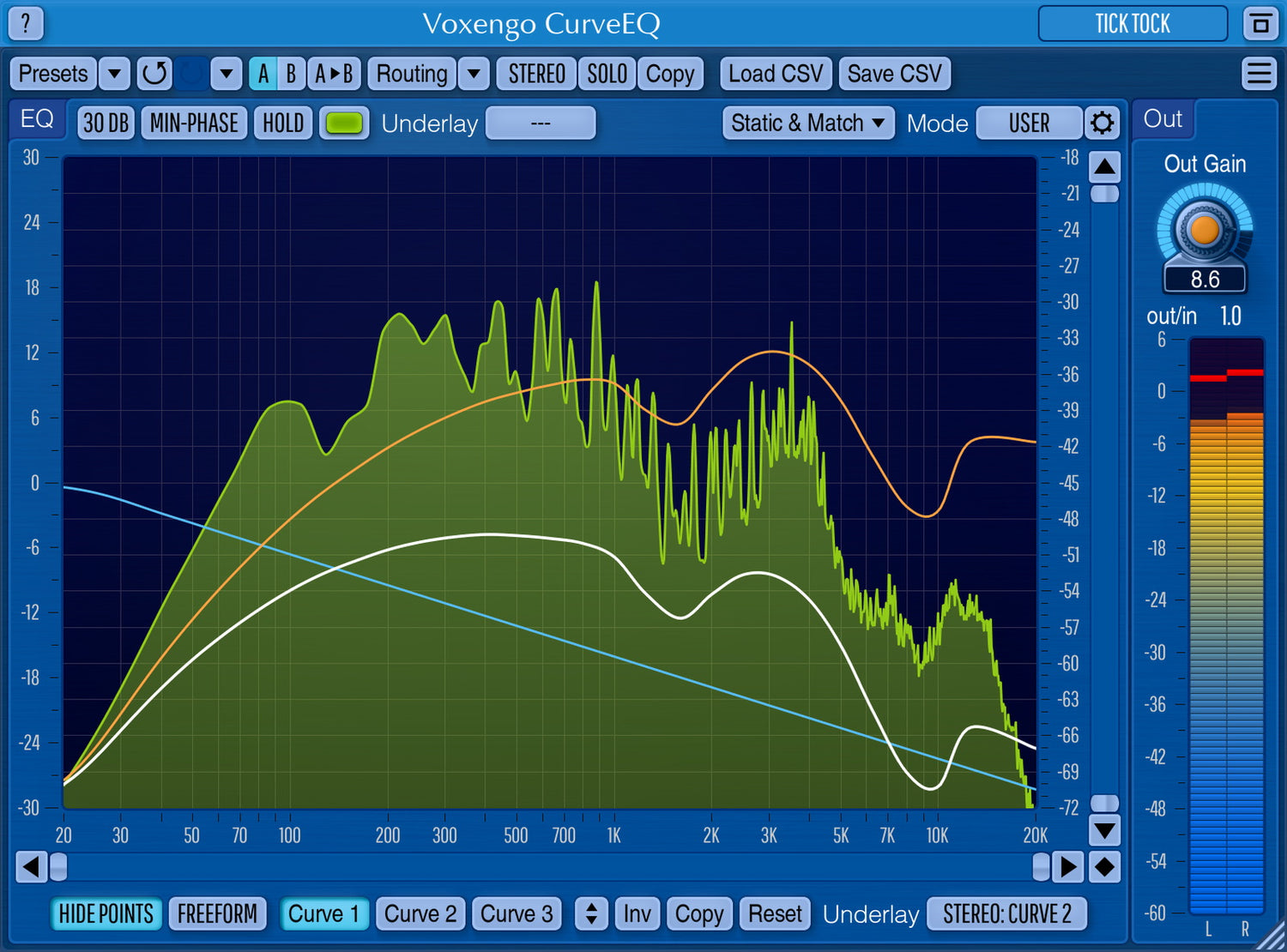Click the diamond zoom reset icon
This screenshot has width=1287, height=952.
(1104, 867)
